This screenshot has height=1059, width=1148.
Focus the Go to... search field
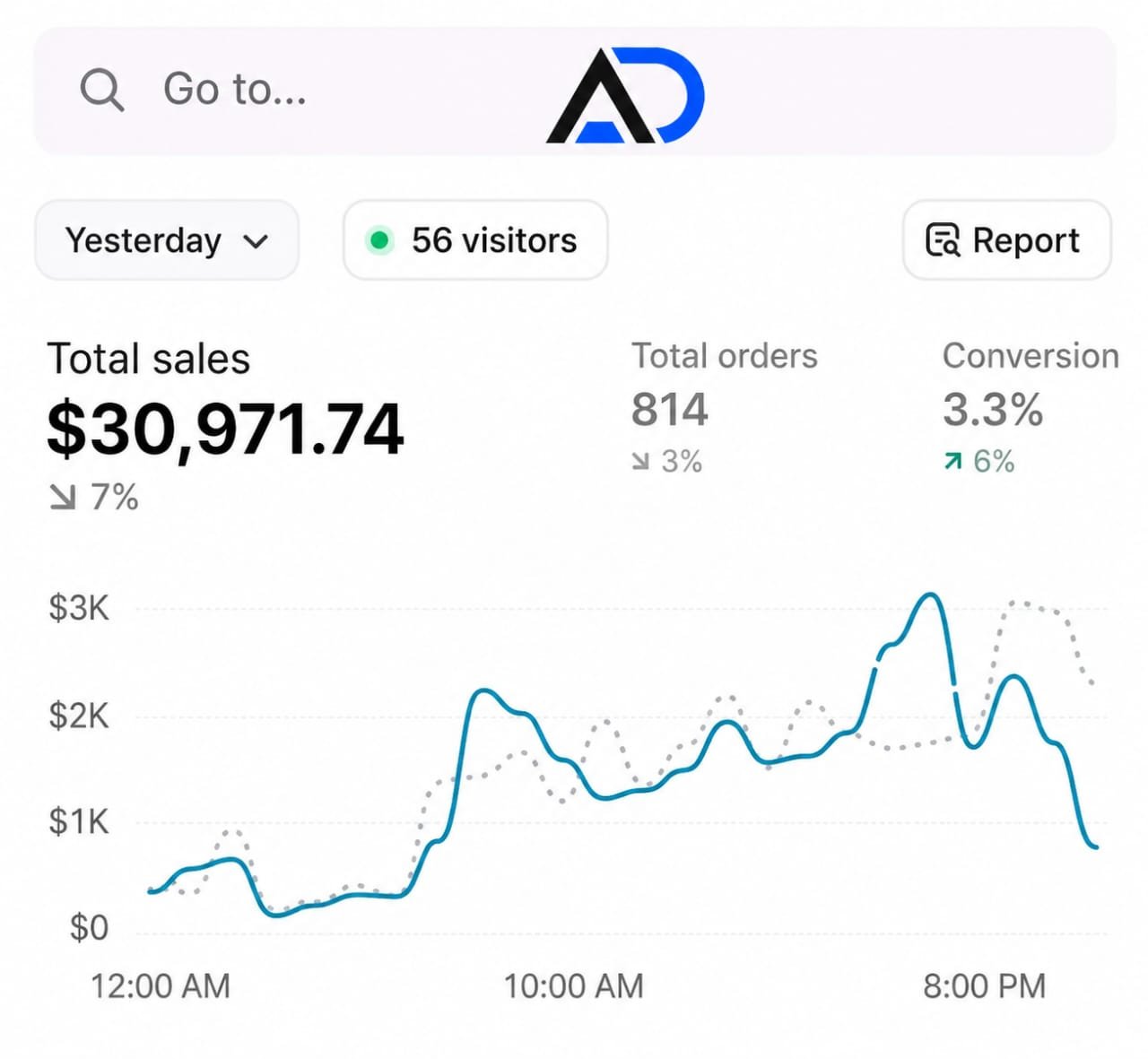[575, 91]
